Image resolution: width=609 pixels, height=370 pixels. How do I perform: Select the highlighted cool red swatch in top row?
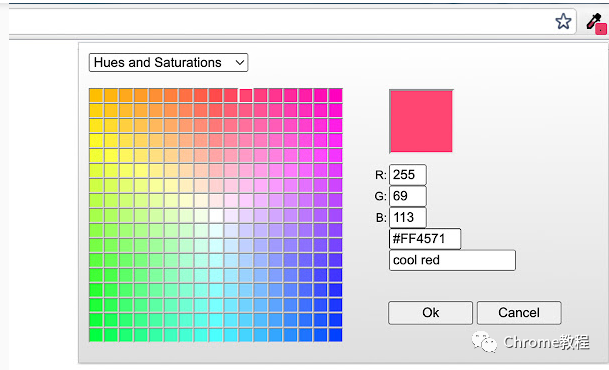pyautogui.click(x=246, y=96)
